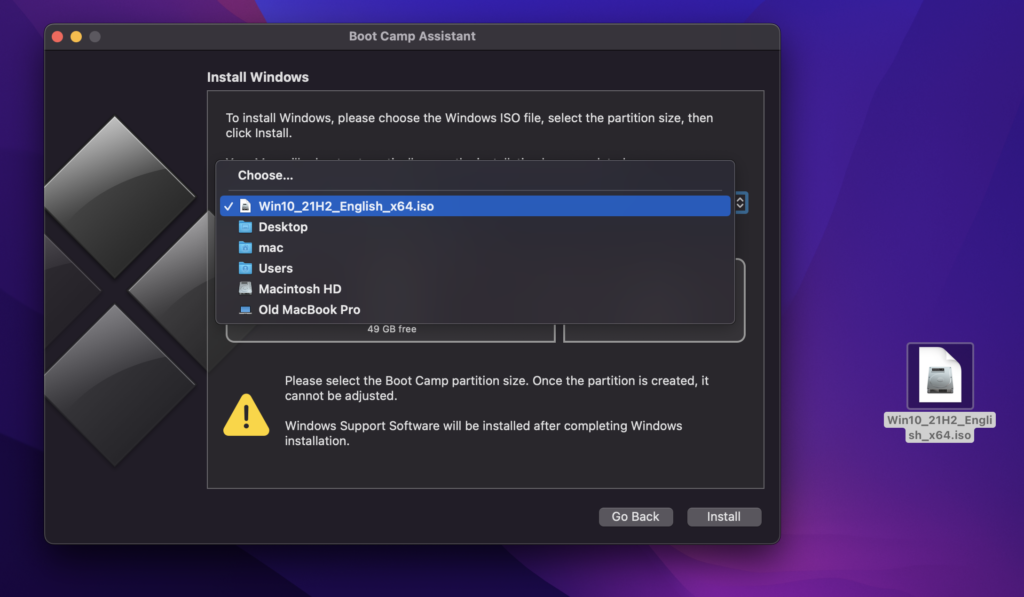Select the Desktop folder entry
This screenshot has height=597, width=1024.
point(475,227)
